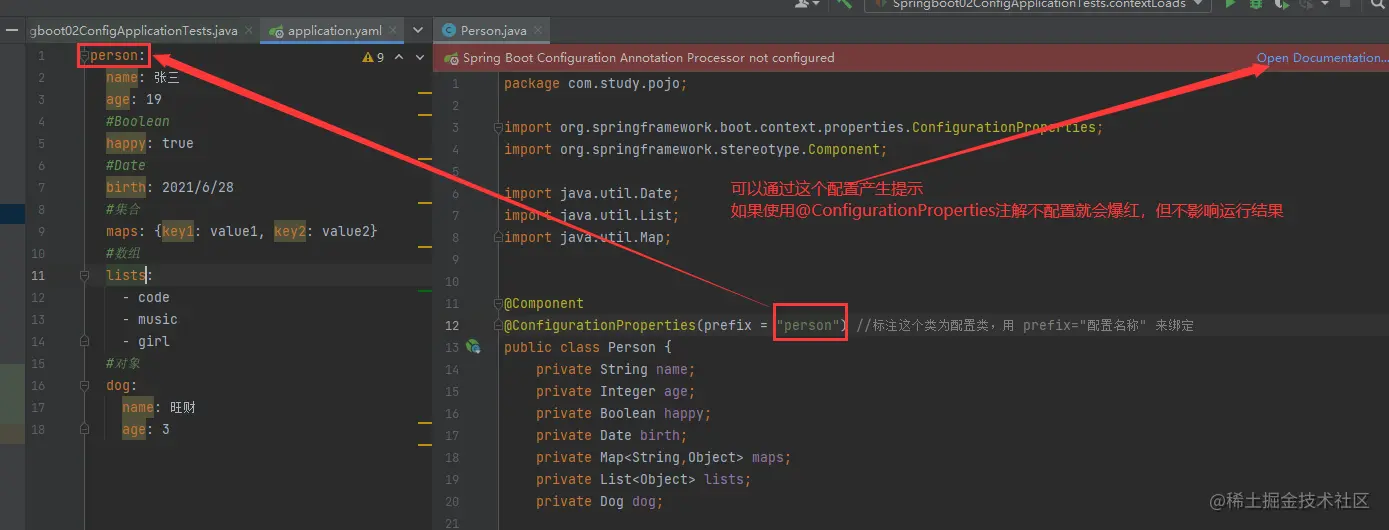Viewport: 1389px width, 530px height.
Task: Click the 'Map<String,Object> maps' field
Action: (x=663, y=458)
